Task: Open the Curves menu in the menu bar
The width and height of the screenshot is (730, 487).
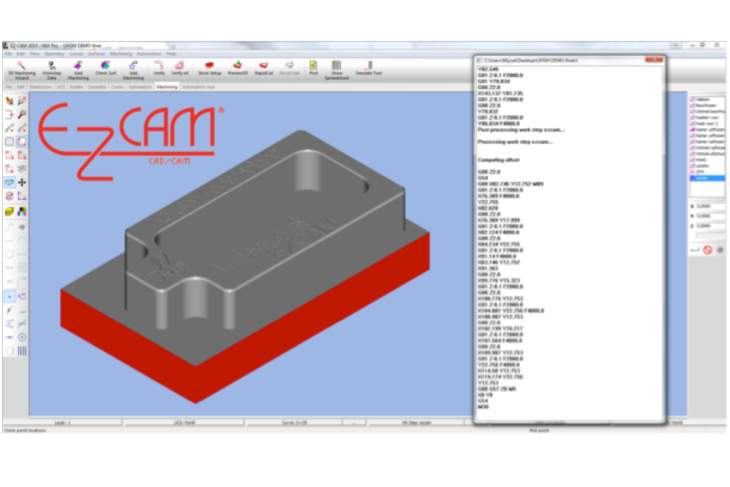Action: 76,54
